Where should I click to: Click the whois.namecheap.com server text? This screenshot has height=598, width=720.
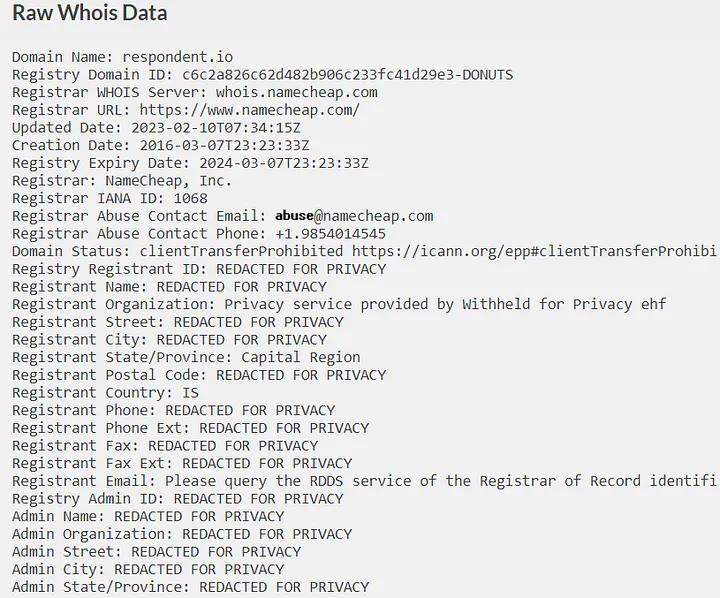(x=297, y=92)
